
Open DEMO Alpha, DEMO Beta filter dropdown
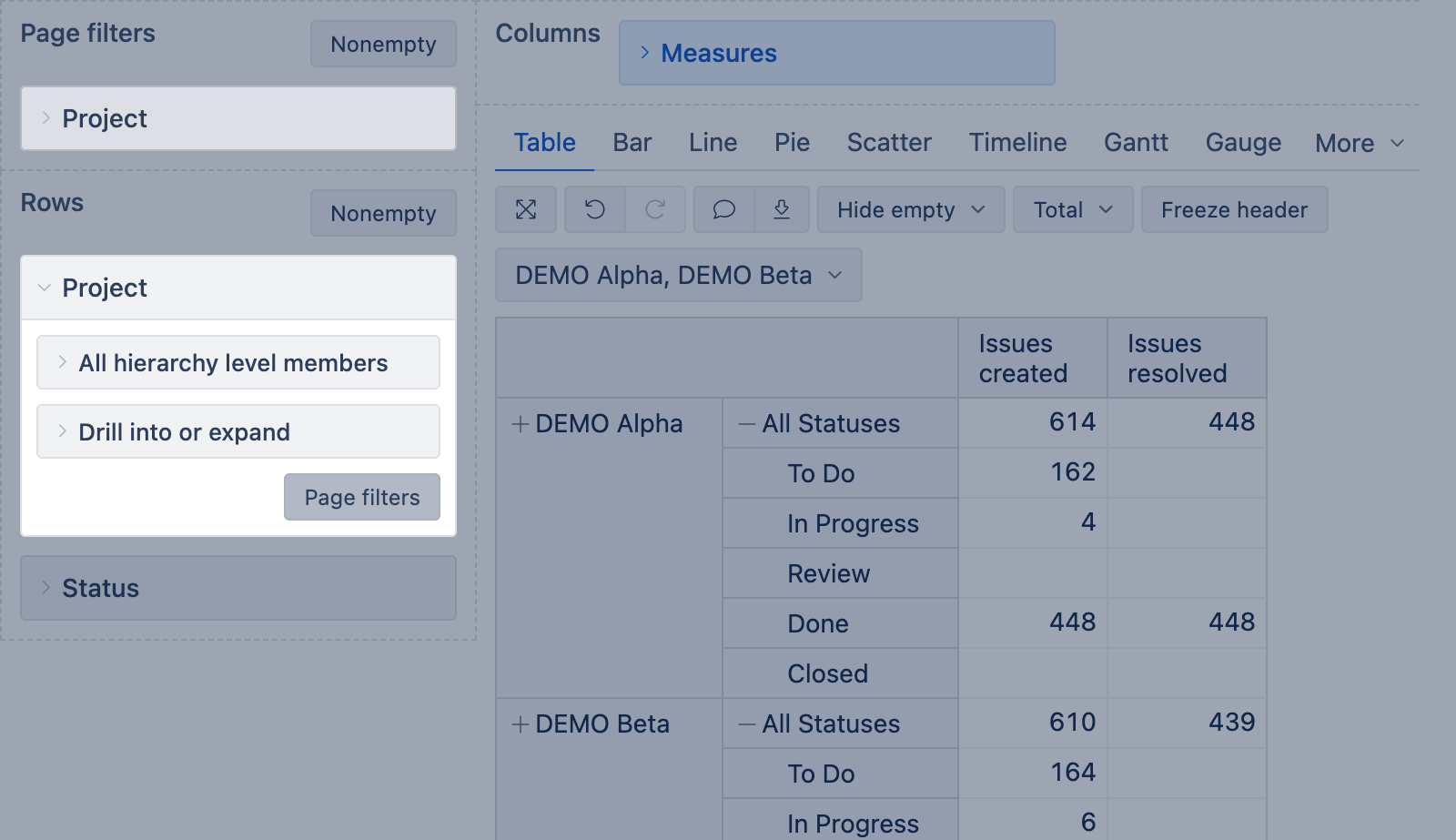[x=678, y=276]
